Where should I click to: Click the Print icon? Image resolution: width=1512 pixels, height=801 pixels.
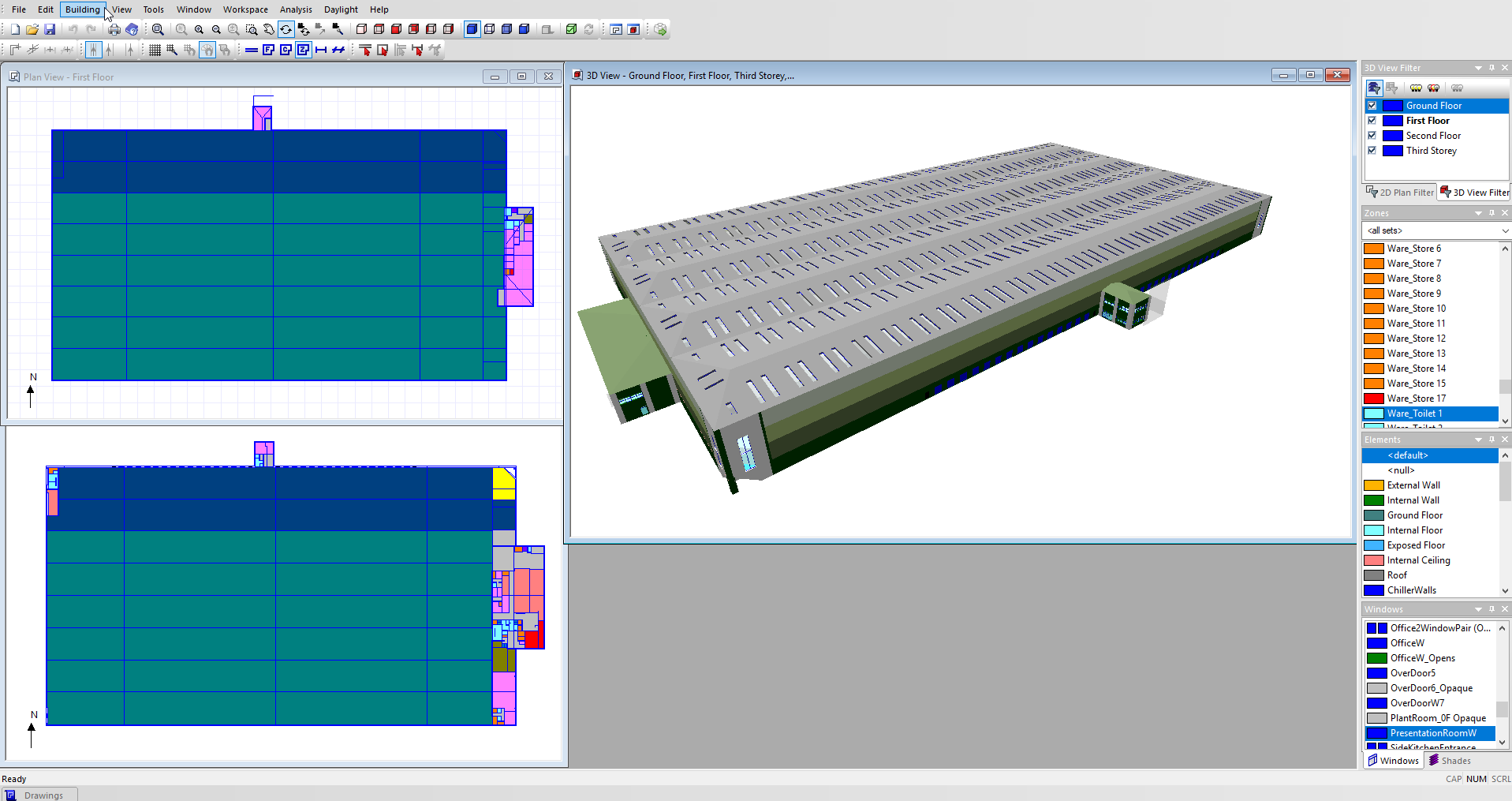(114, 29)
